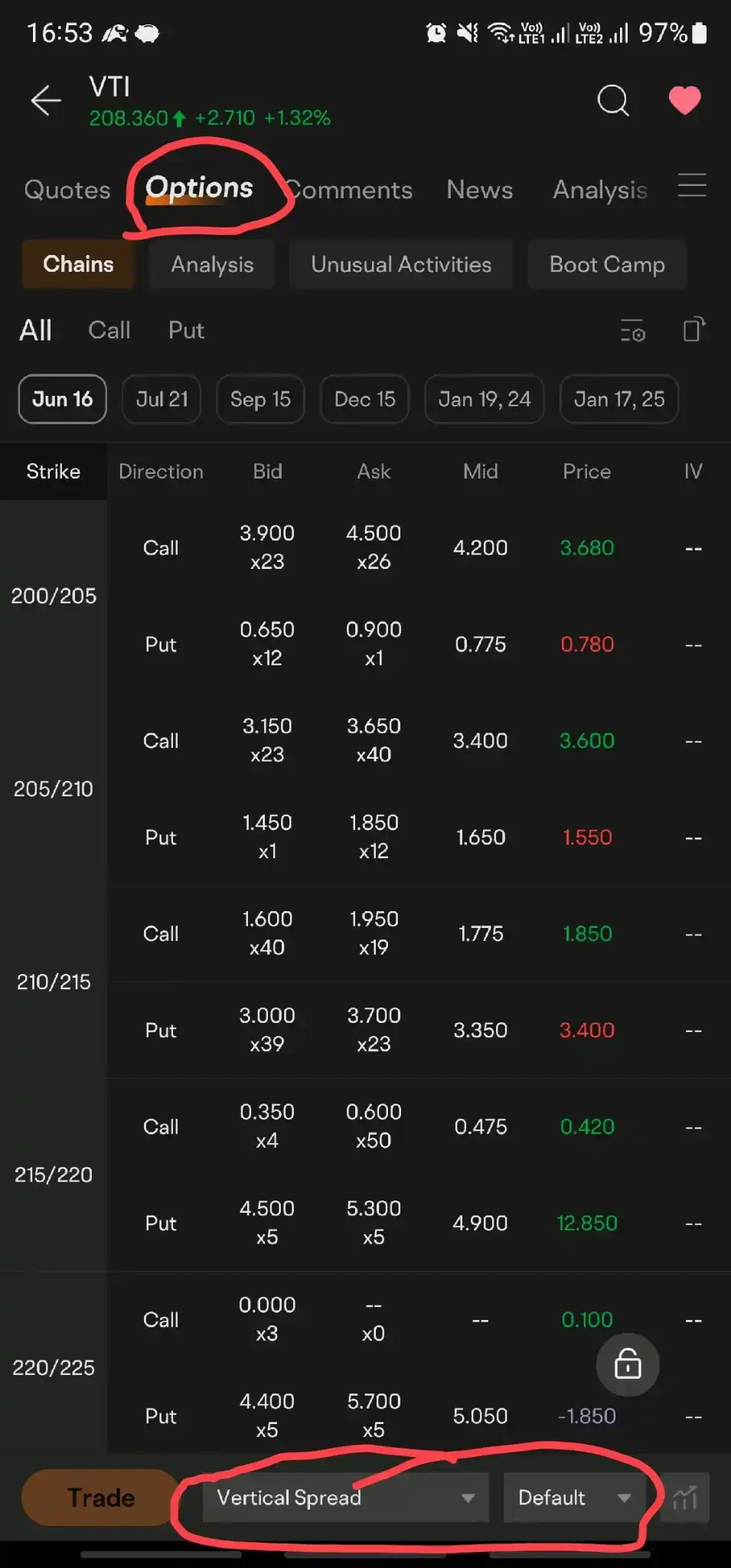This screenshot has height=1568, width=731.
Task: Select the Jul 21 expiration date
Action: click(162, 399)
